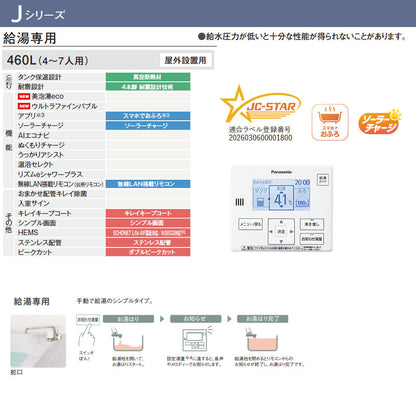Click the 蛇口 caption under the photo

(x=17, y=372)
